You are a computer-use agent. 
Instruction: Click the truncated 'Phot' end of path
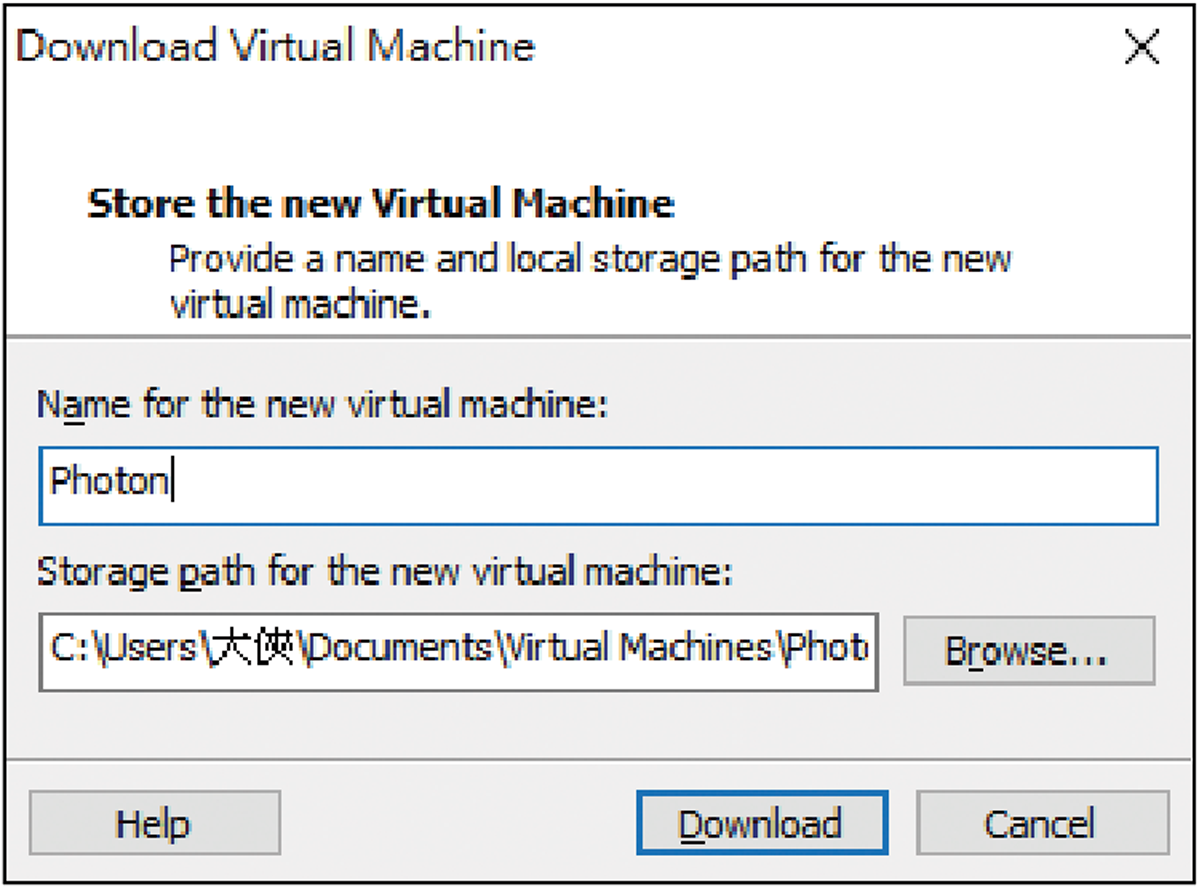(826, 650)
